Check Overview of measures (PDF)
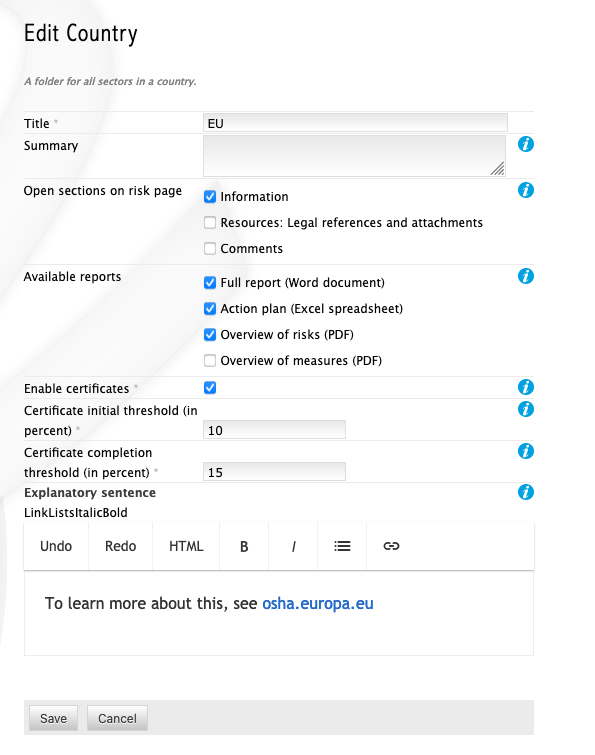595x755 pixels. [210, 361]
